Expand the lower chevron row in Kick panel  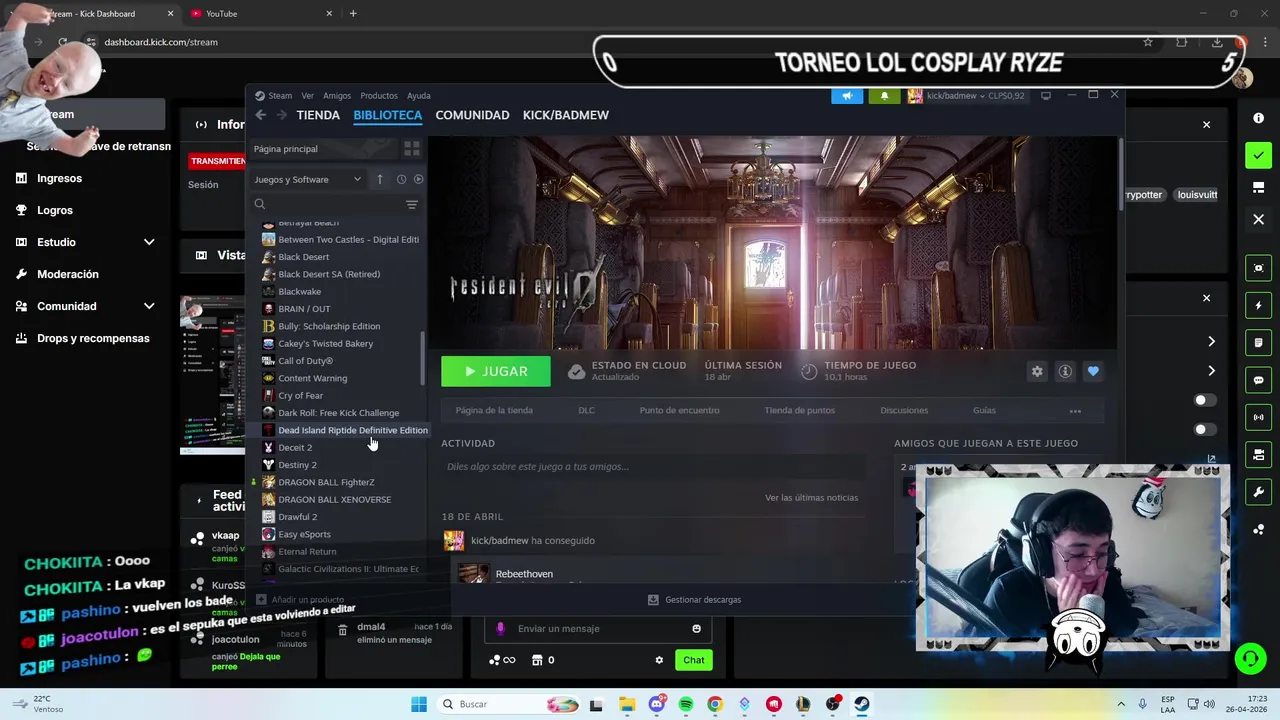(1211, 371)
